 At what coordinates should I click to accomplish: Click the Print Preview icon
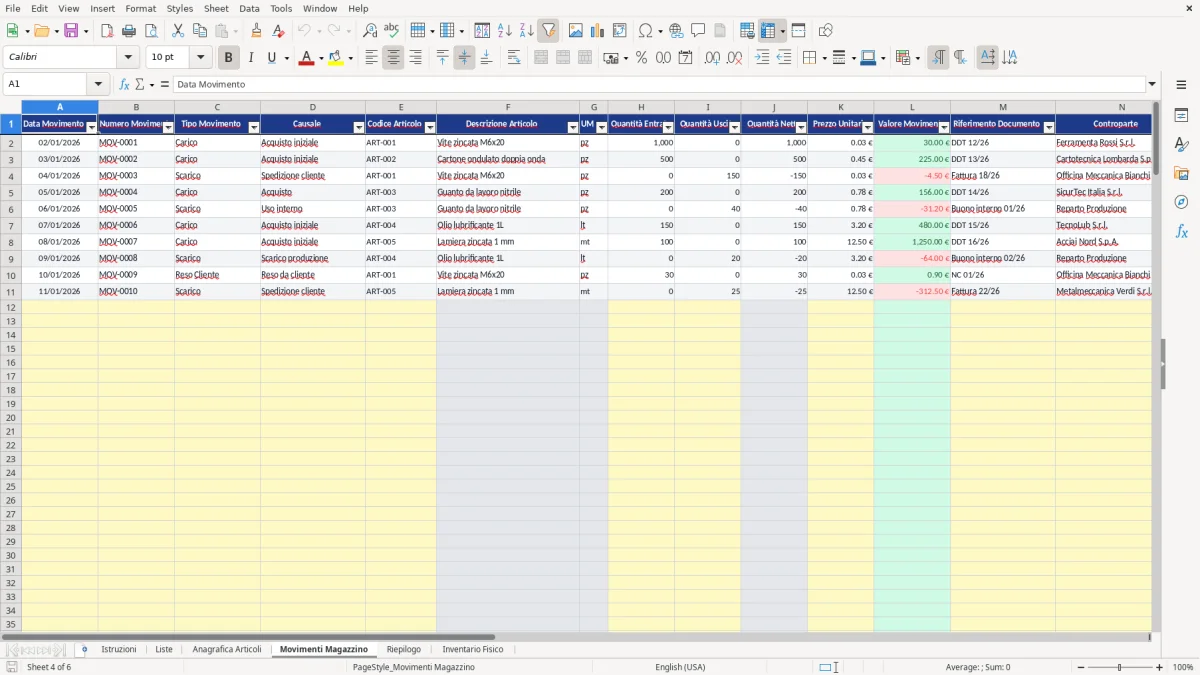[151, 31]
